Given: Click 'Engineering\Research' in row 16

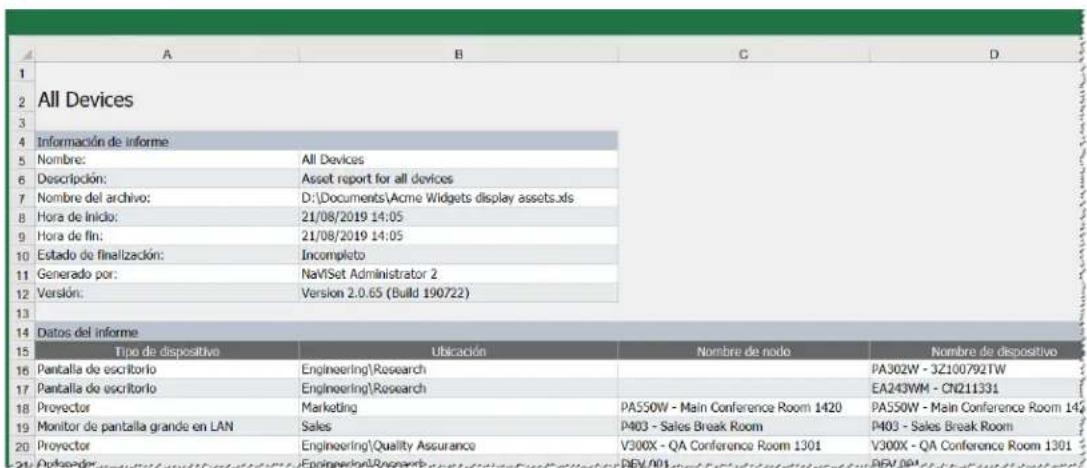Looking at the screenshot, I should [458, 371].
